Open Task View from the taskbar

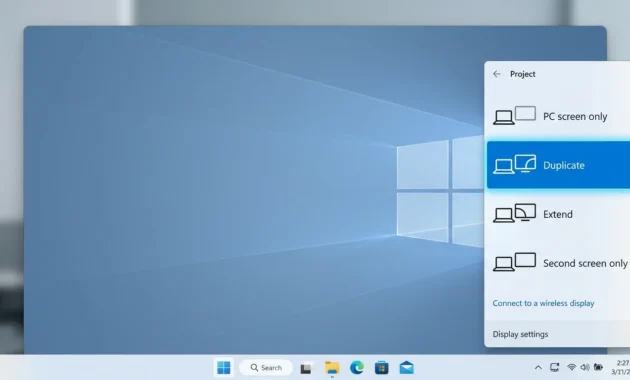[x=306, y=368]
